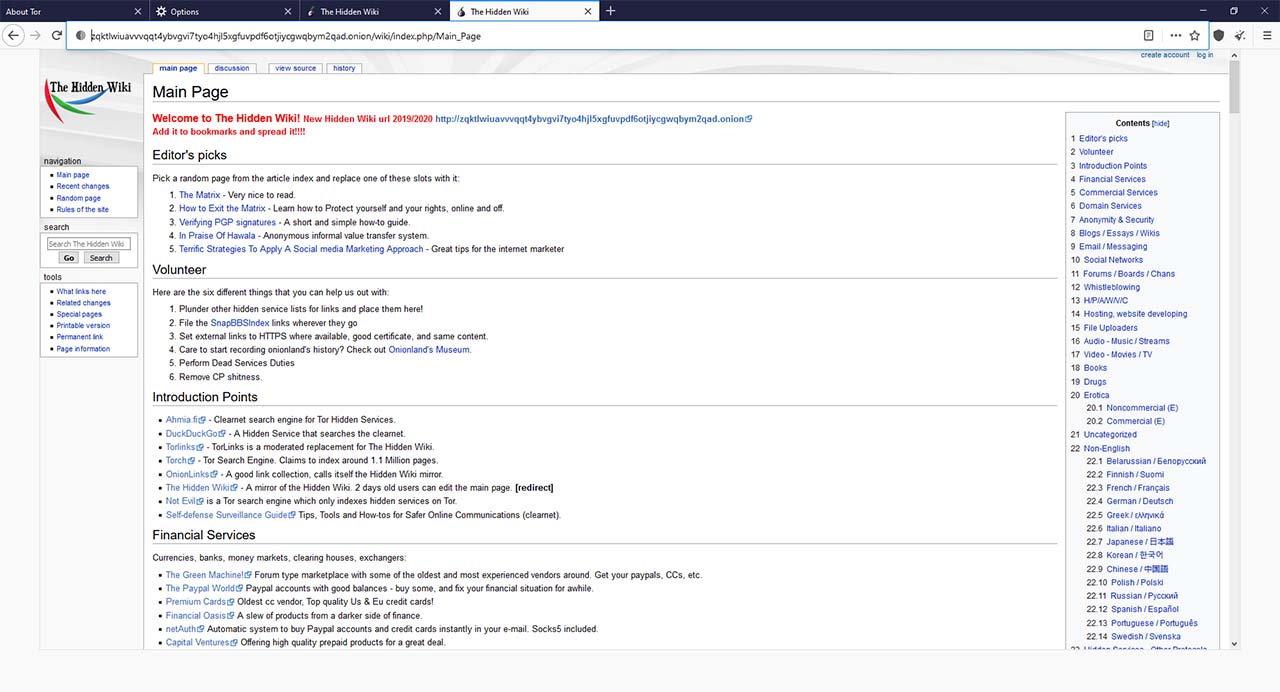Toggle reader view in the address bar

tap(1149, 35)
